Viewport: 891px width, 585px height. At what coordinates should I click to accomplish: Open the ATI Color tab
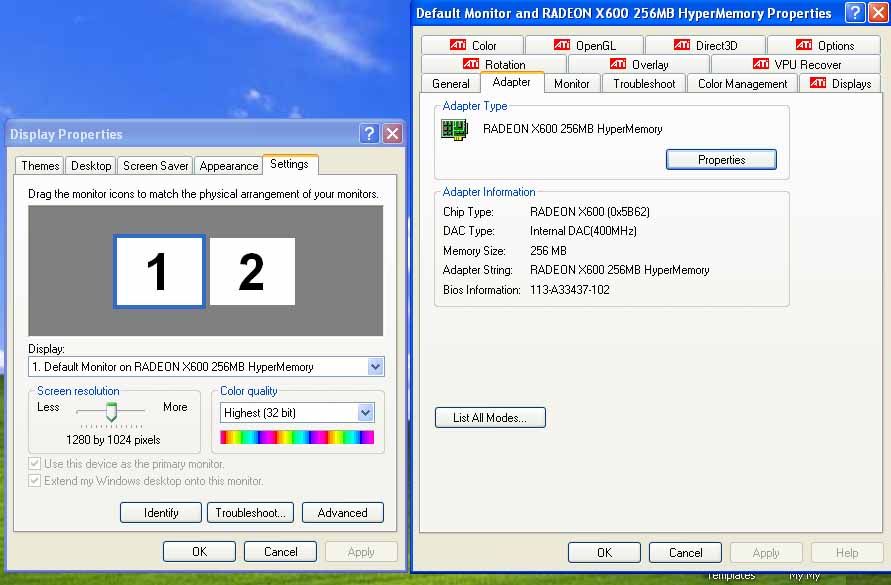pos(472,45)
